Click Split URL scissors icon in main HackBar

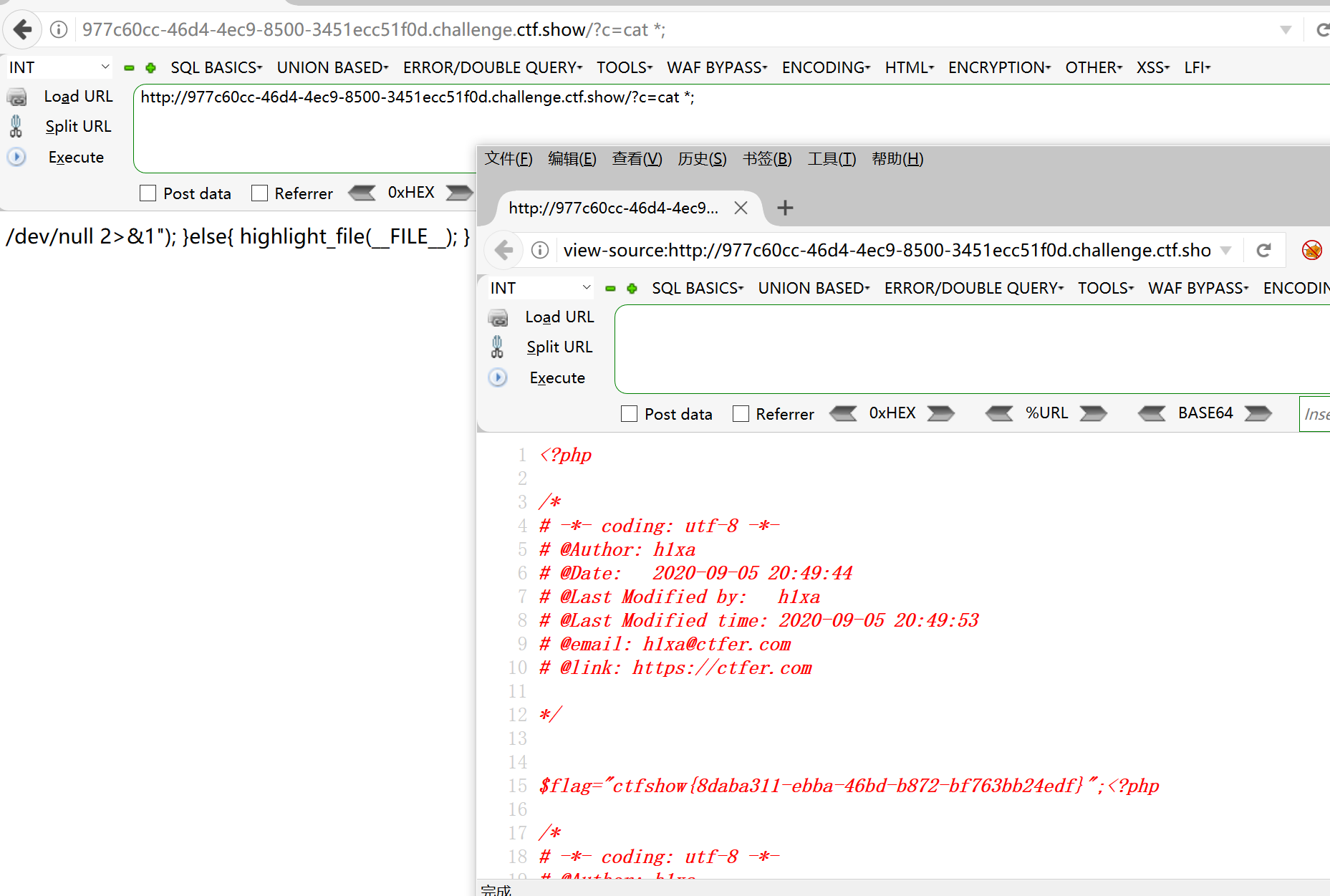pos(16,126)
